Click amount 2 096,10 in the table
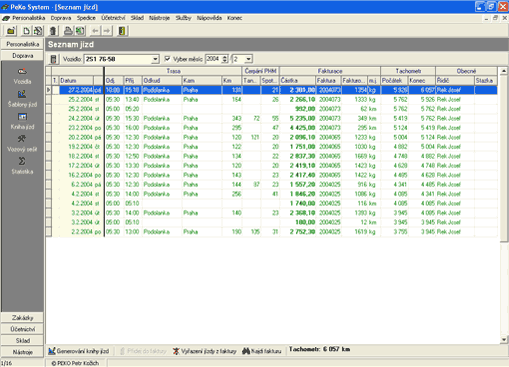This screenshot has width=509, height=367. point(302,137)
